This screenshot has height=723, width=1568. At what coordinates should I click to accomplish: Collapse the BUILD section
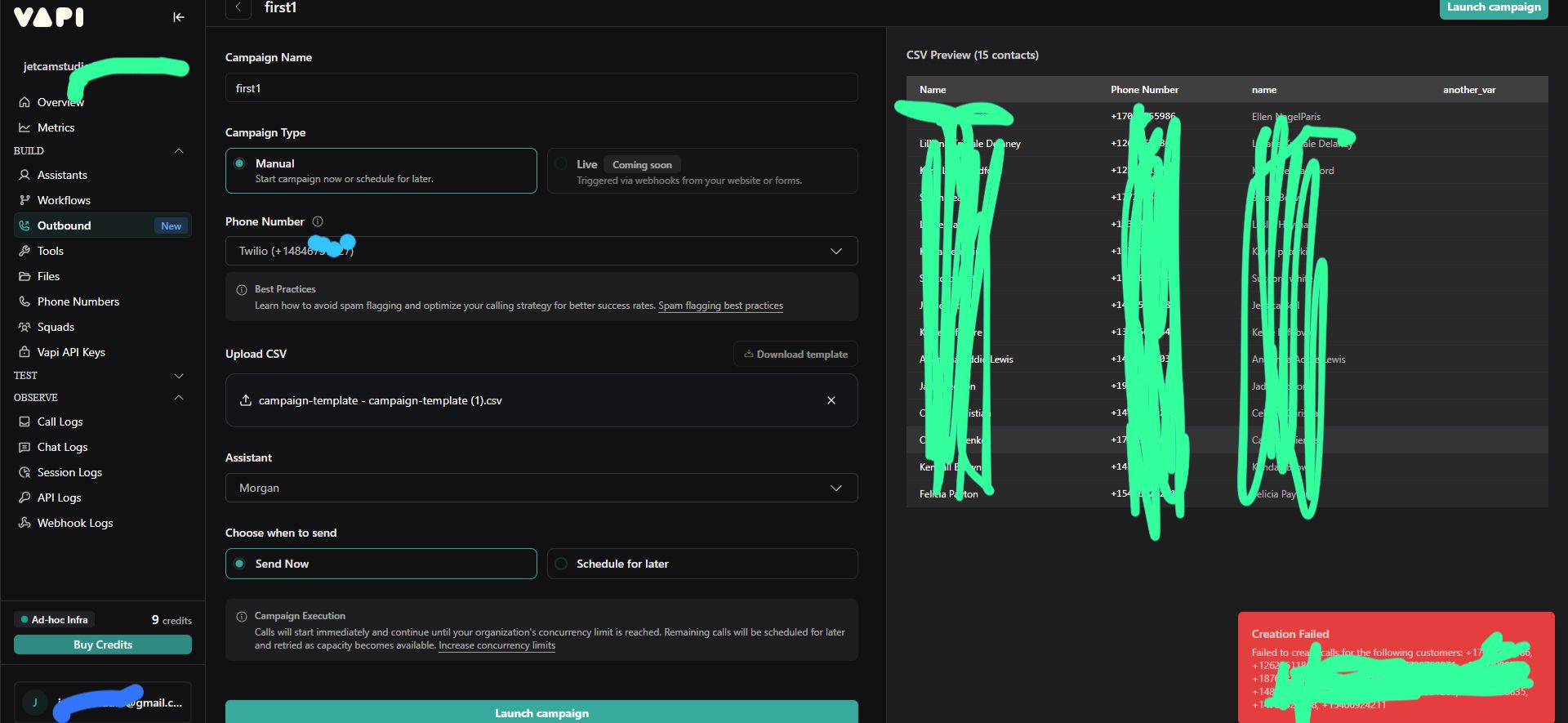pos(179,151)
